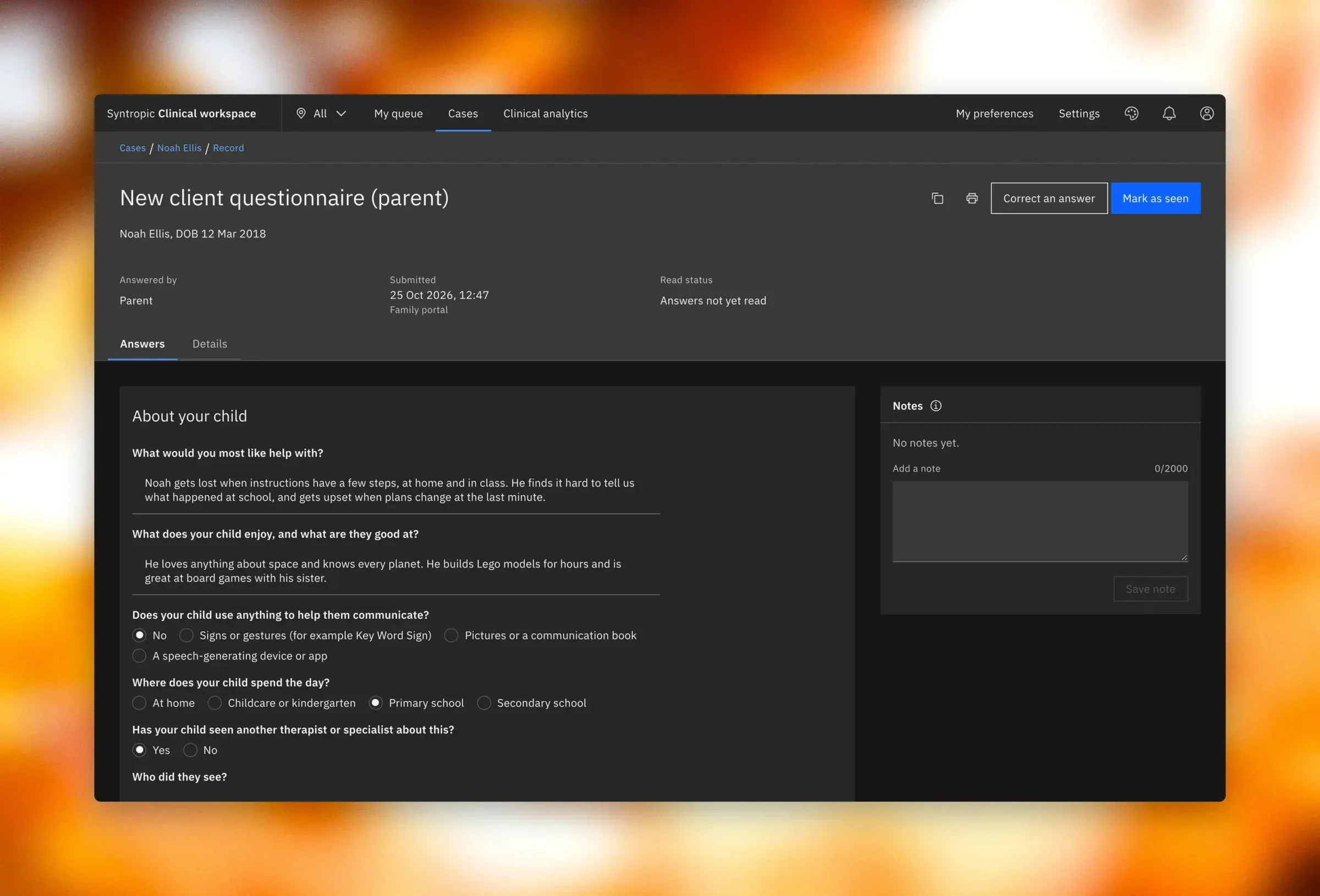Follow the Cases breadcrumb link
The width and height of the screenshot is (1320, 896).
tap(133, 148)
